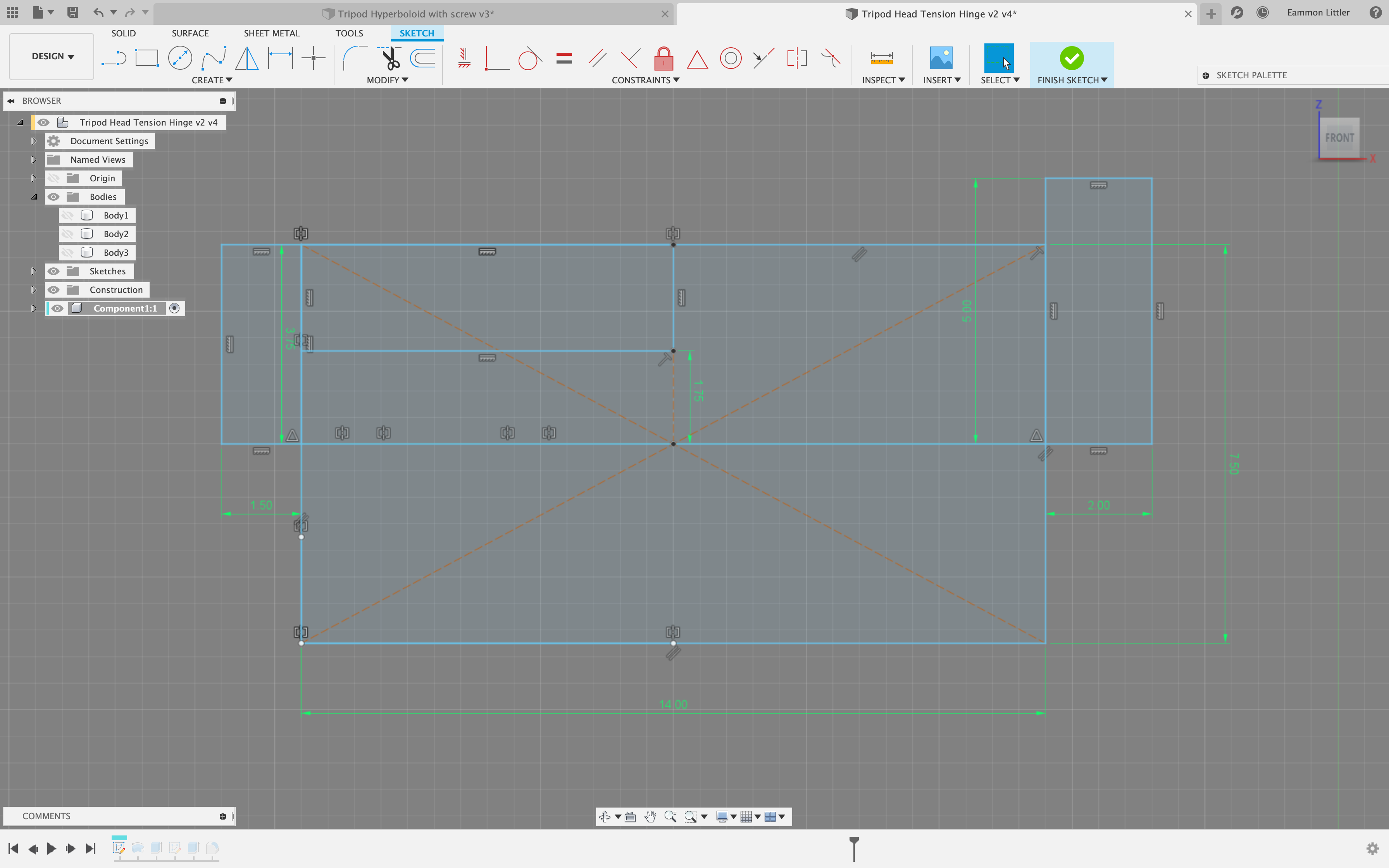Open the CONSTRAINTS dropdown menu
The image size is (1389, 868).
click(645, 80)
